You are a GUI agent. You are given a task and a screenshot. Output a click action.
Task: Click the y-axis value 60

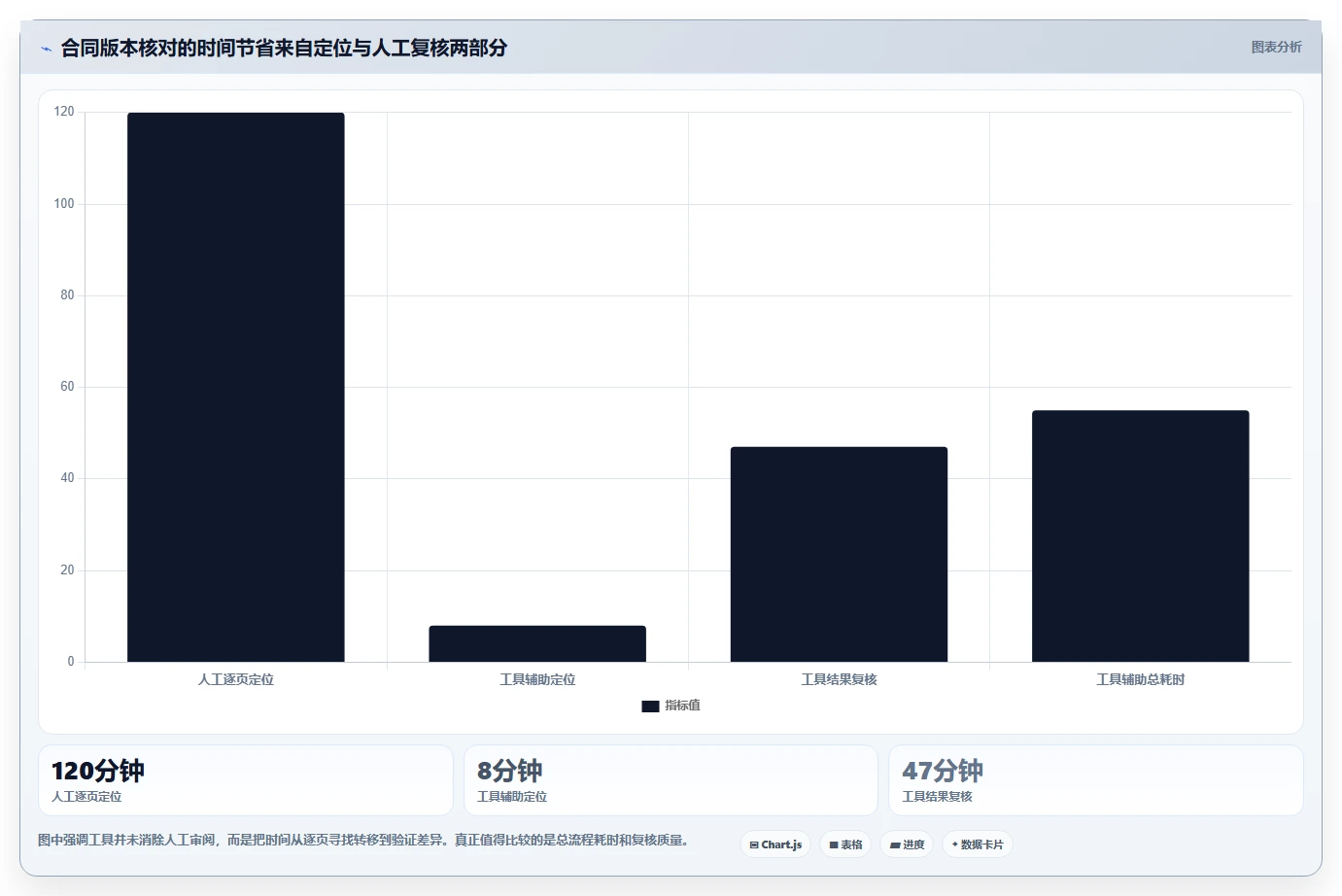click(67, 386)
